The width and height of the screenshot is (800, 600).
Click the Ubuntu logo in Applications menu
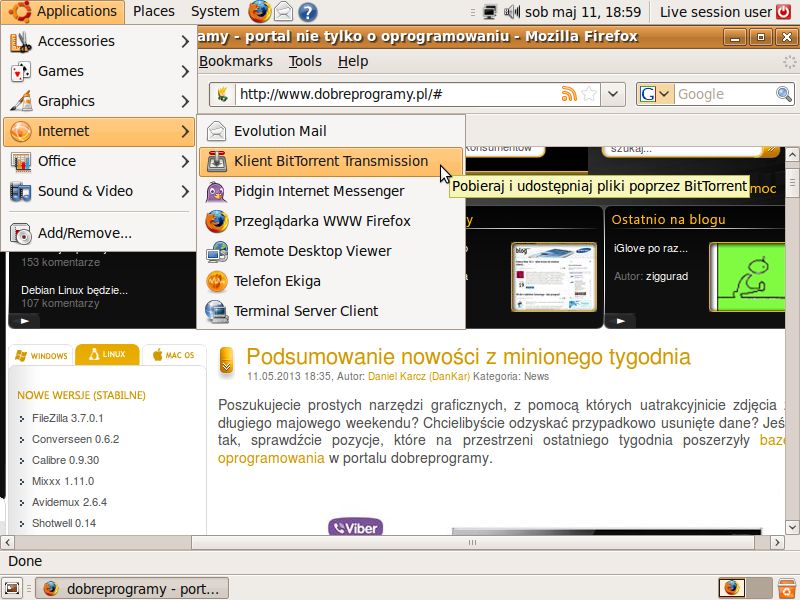[x=19, y=11]
